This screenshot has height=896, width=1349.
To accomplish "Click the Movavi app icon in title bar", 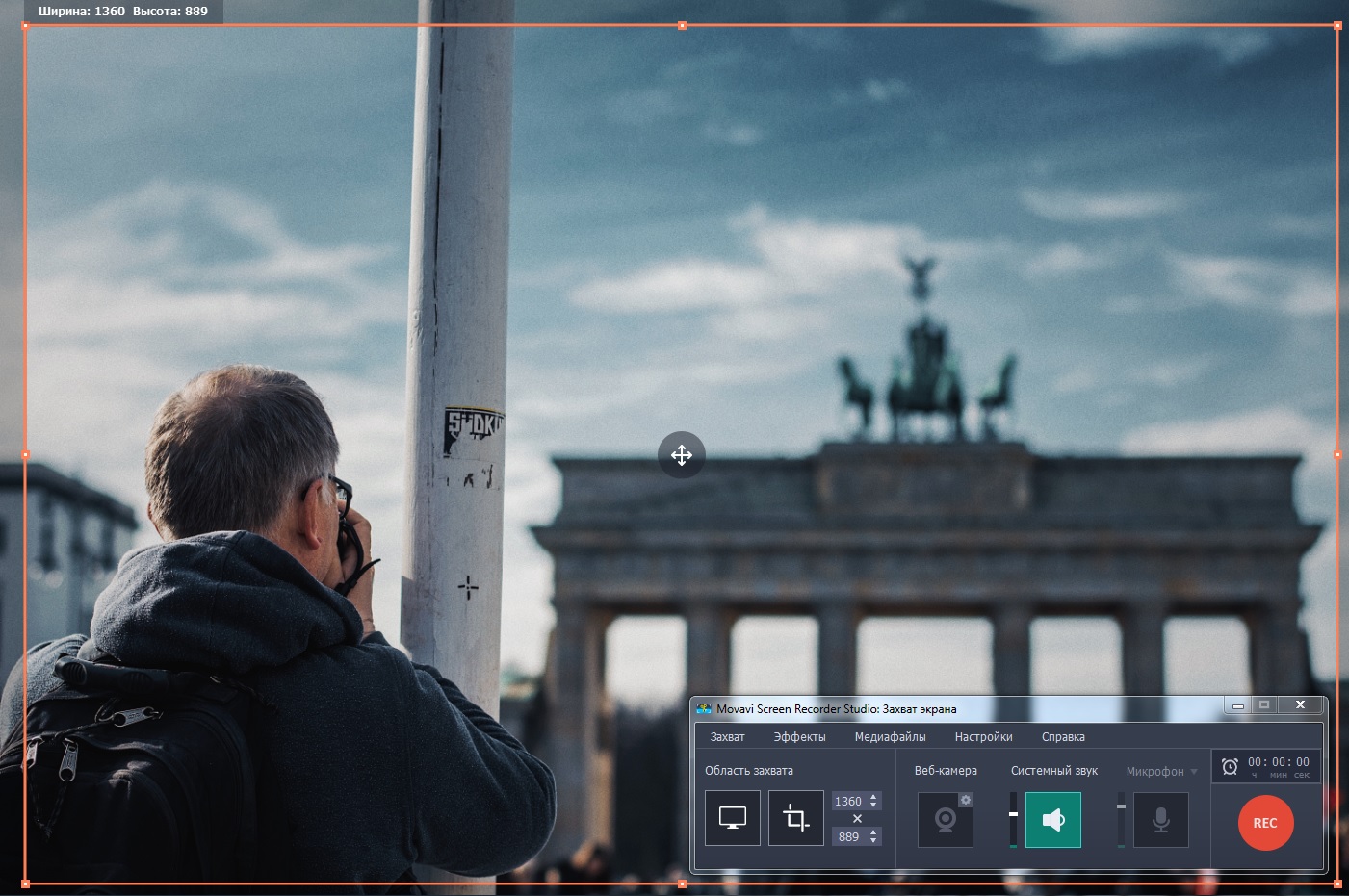I will (x=704, y=709).
